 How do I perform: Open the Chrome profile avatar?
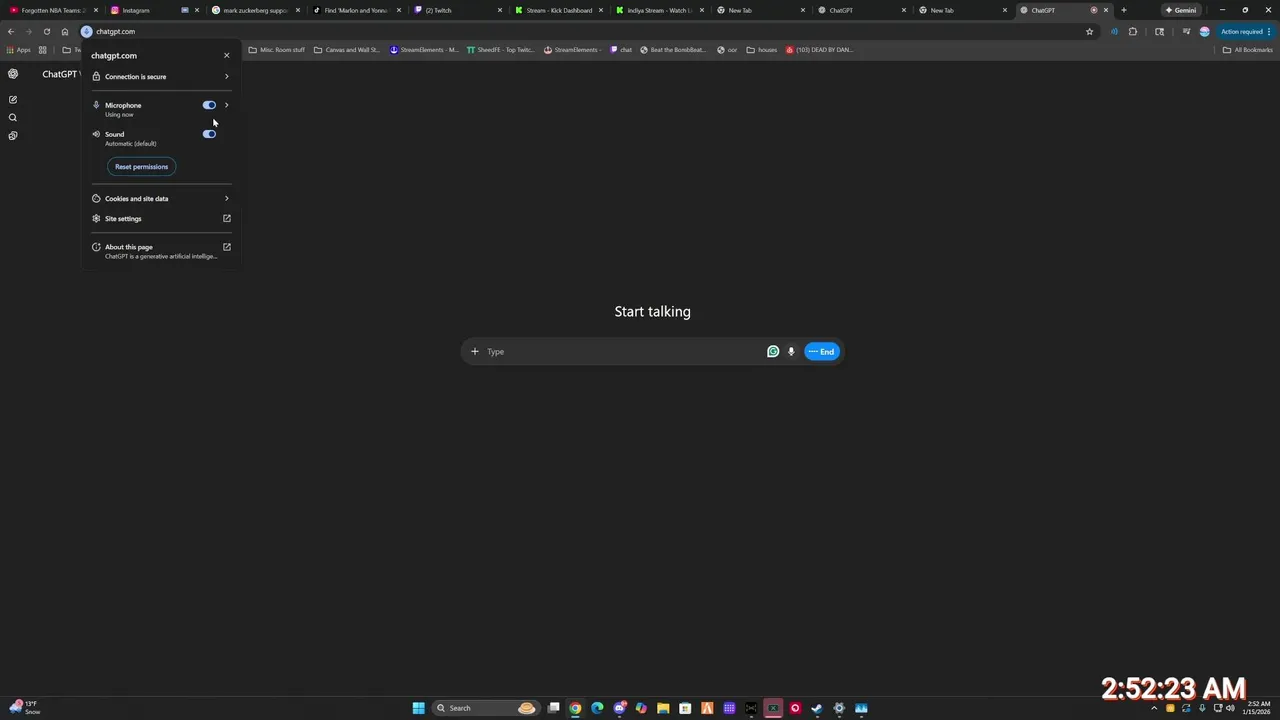click(x=1204, y=31)
